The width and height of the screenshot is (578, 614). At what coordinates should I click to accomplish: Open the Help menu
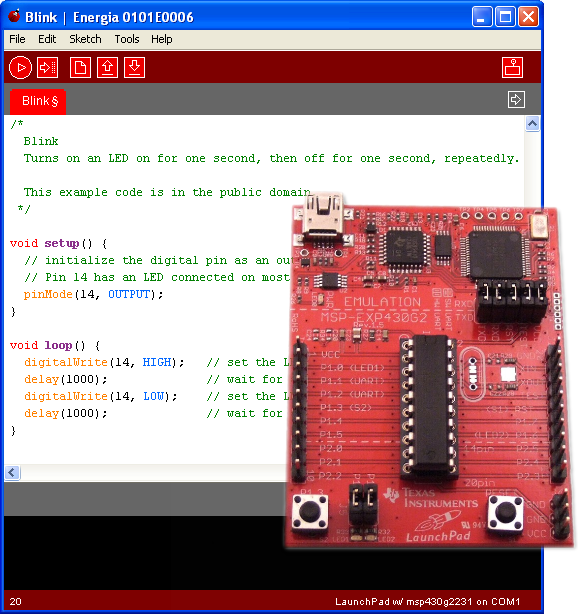pyautogui.click(x=162, y=39)
